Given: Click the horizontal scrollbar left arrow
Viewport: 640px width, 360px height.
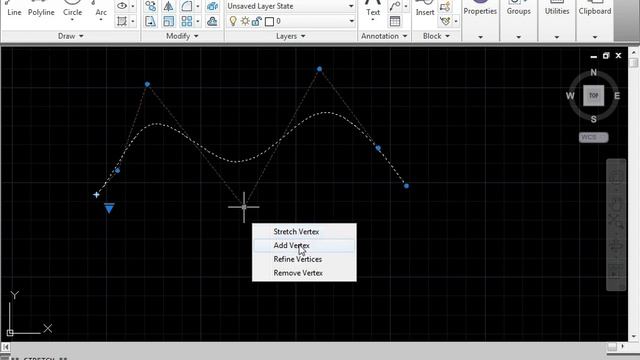Looking at the screenshot, I should coord(5,347).
